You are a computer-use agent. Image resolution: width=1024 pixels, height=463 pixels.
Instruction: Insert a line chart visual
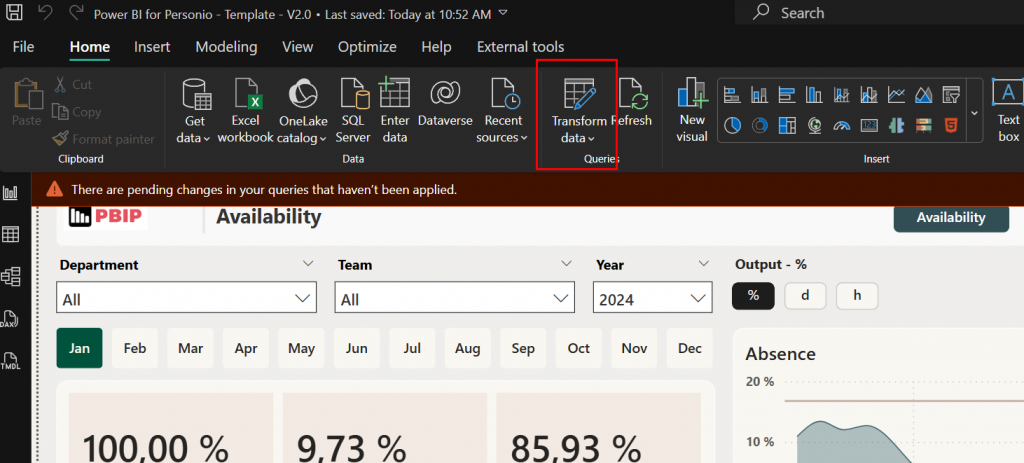[896, 95]
